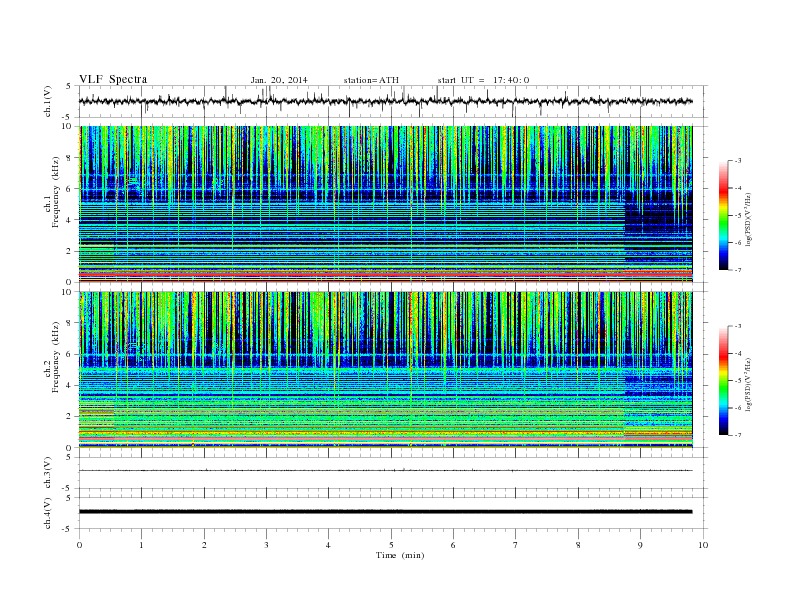Click the "4" frequency tick of ch.1 spectrogram
Image resolution: width=792 pixels, height=612 pixels.
coord(69,220)
